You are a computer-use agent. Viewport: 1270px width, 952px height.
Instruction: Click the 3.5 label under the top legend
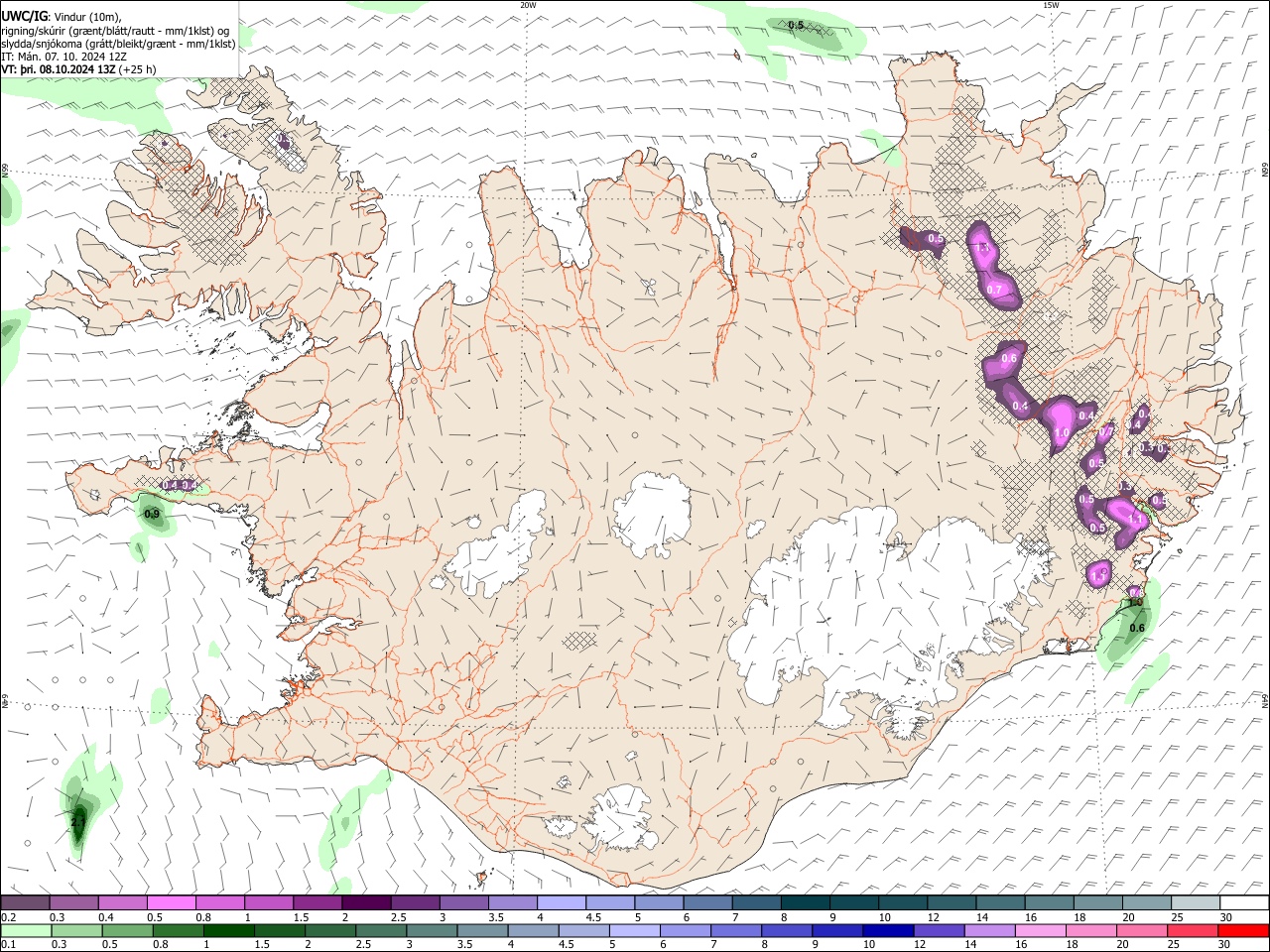pos(494,917)
